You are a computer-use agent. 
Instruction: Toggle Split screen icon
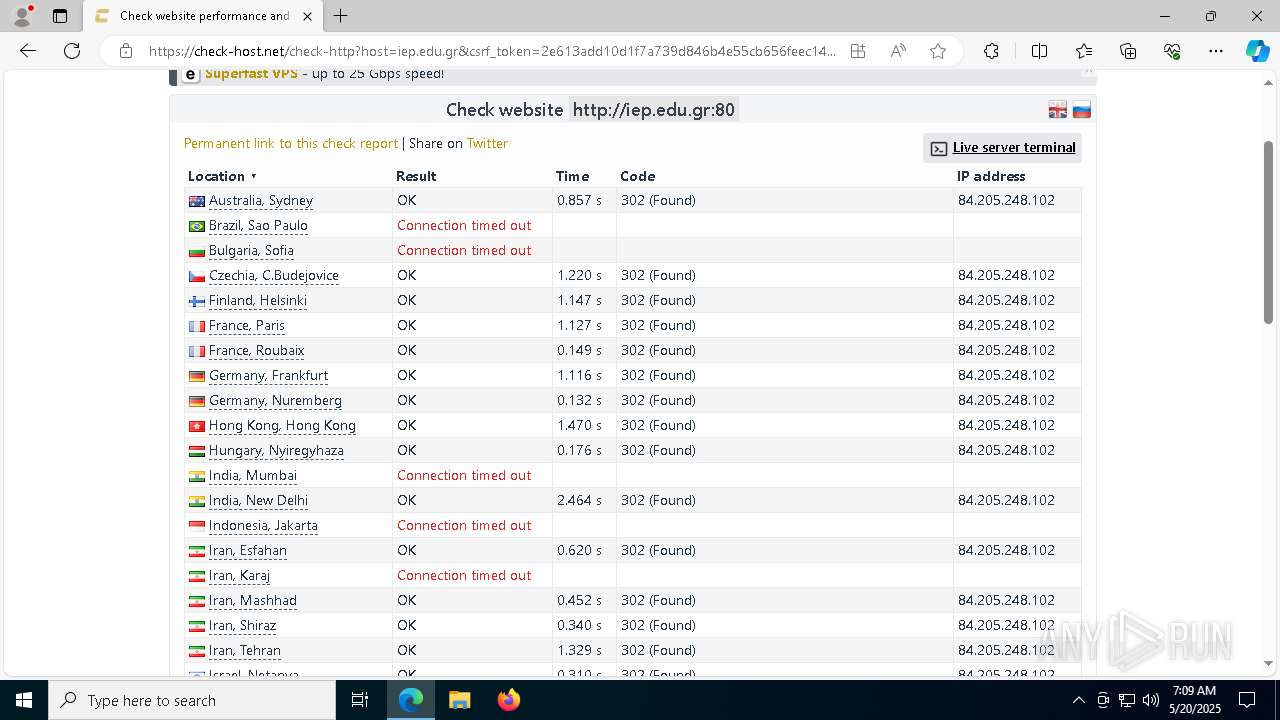(1039, 51)
